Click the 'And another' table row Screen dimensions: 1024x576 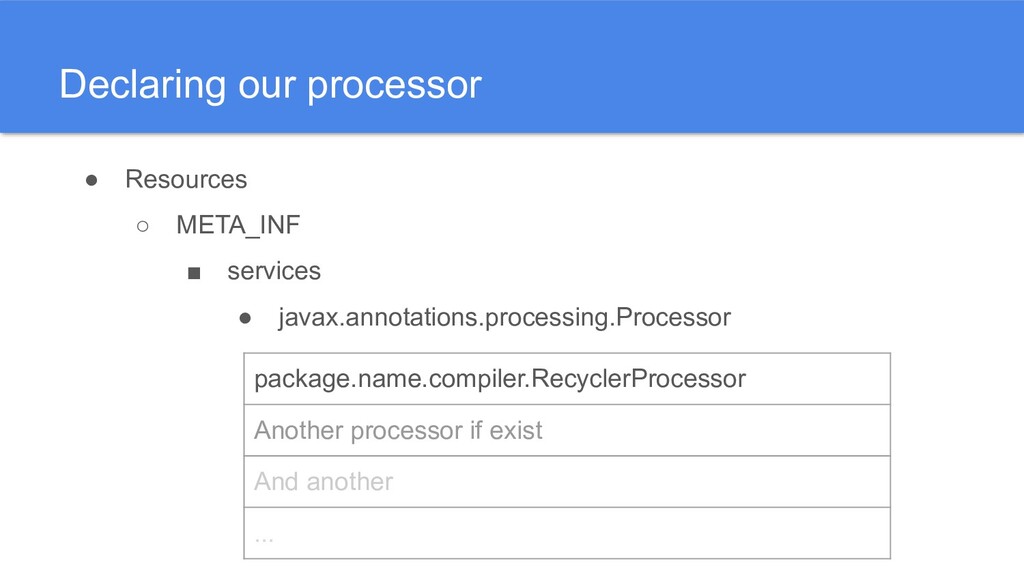point(566,482)
